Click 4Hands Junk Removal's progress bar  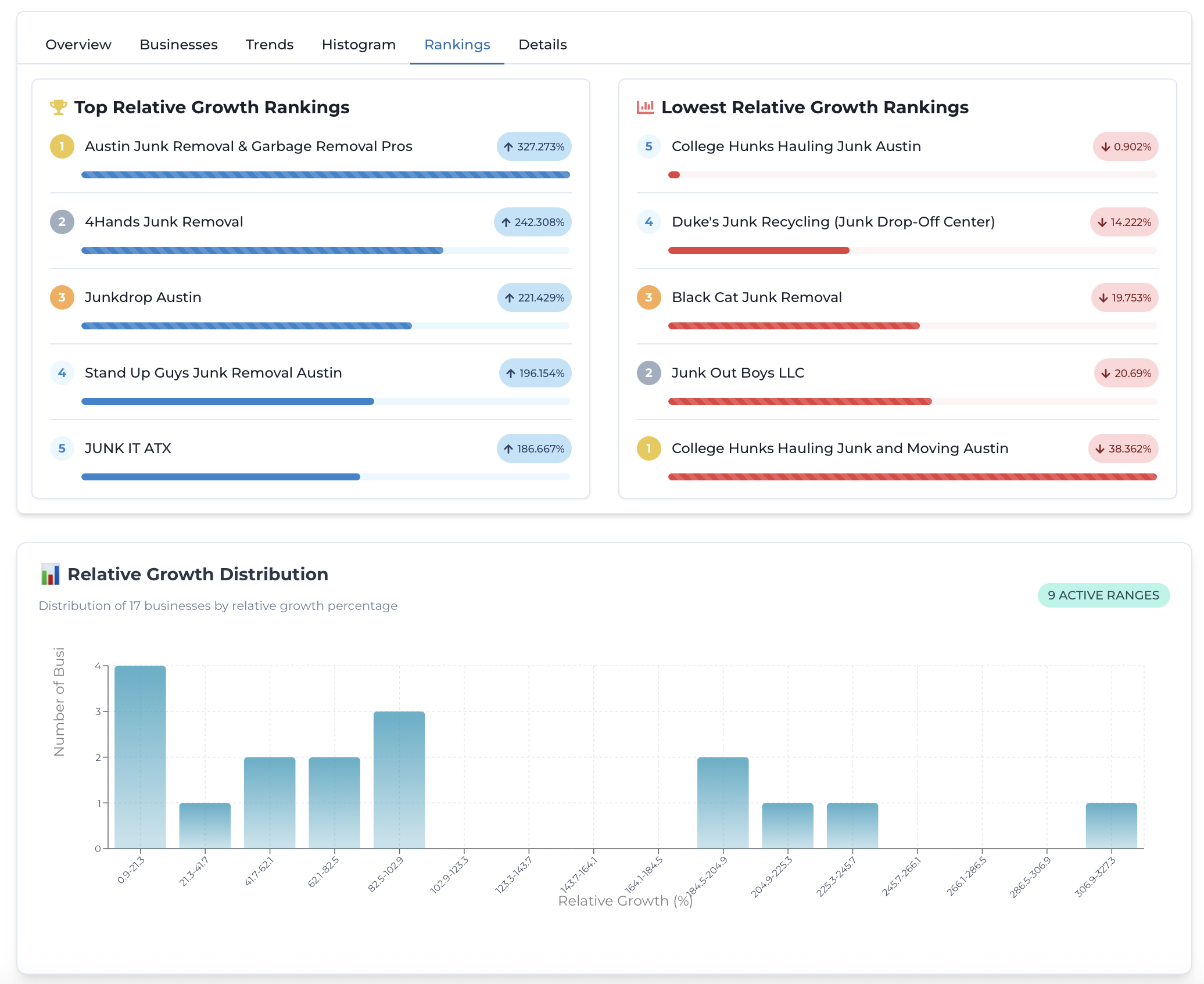point(325,250)
